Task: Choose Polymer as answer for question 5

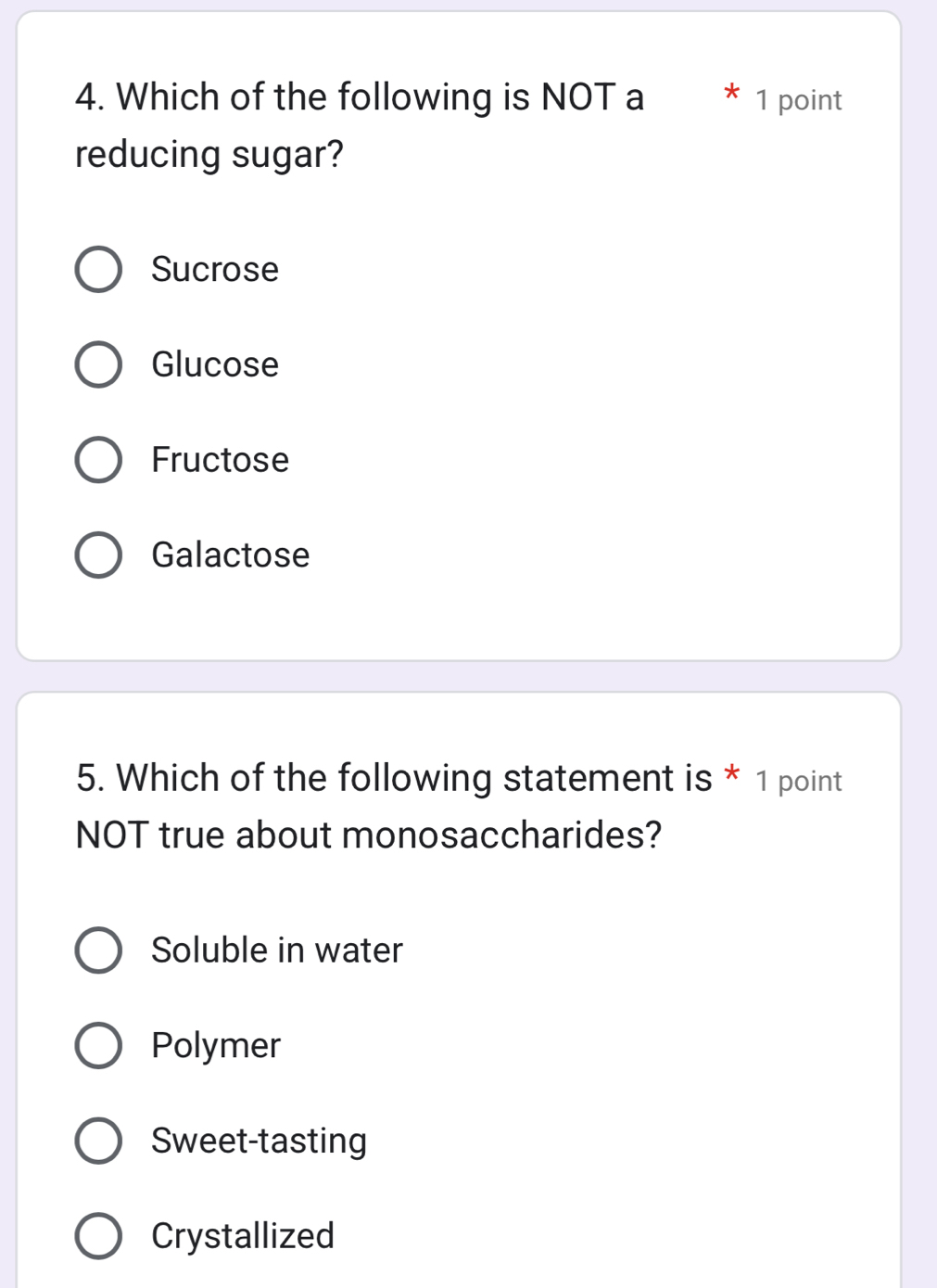Action: pos(98,1046)
